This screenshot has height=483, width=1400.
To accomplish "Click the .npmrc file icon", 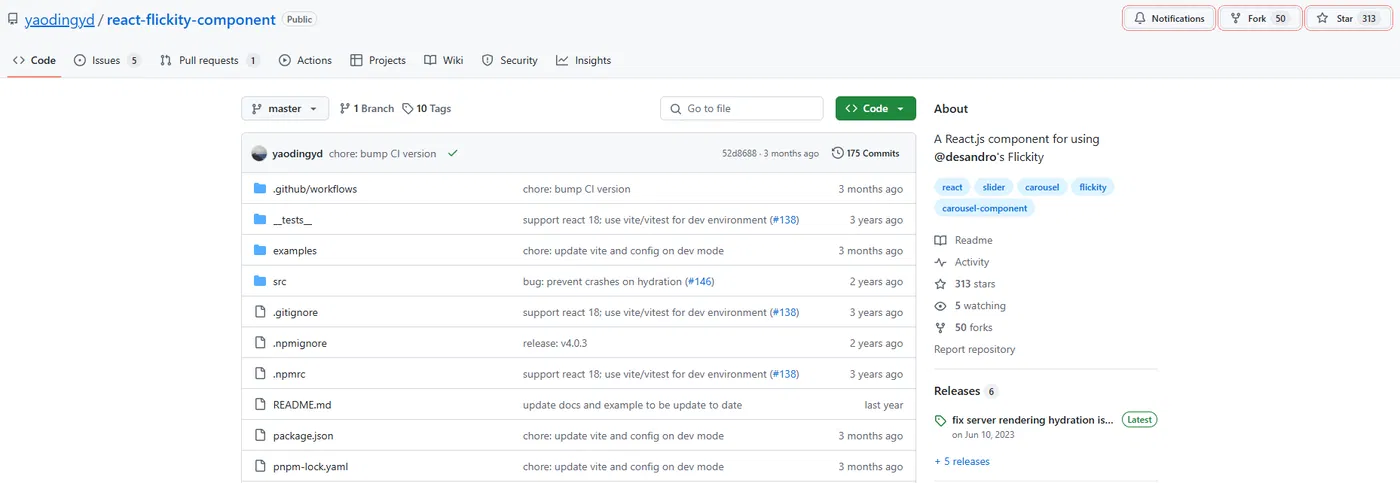I will pyautogui.click(x=260, y=374).
